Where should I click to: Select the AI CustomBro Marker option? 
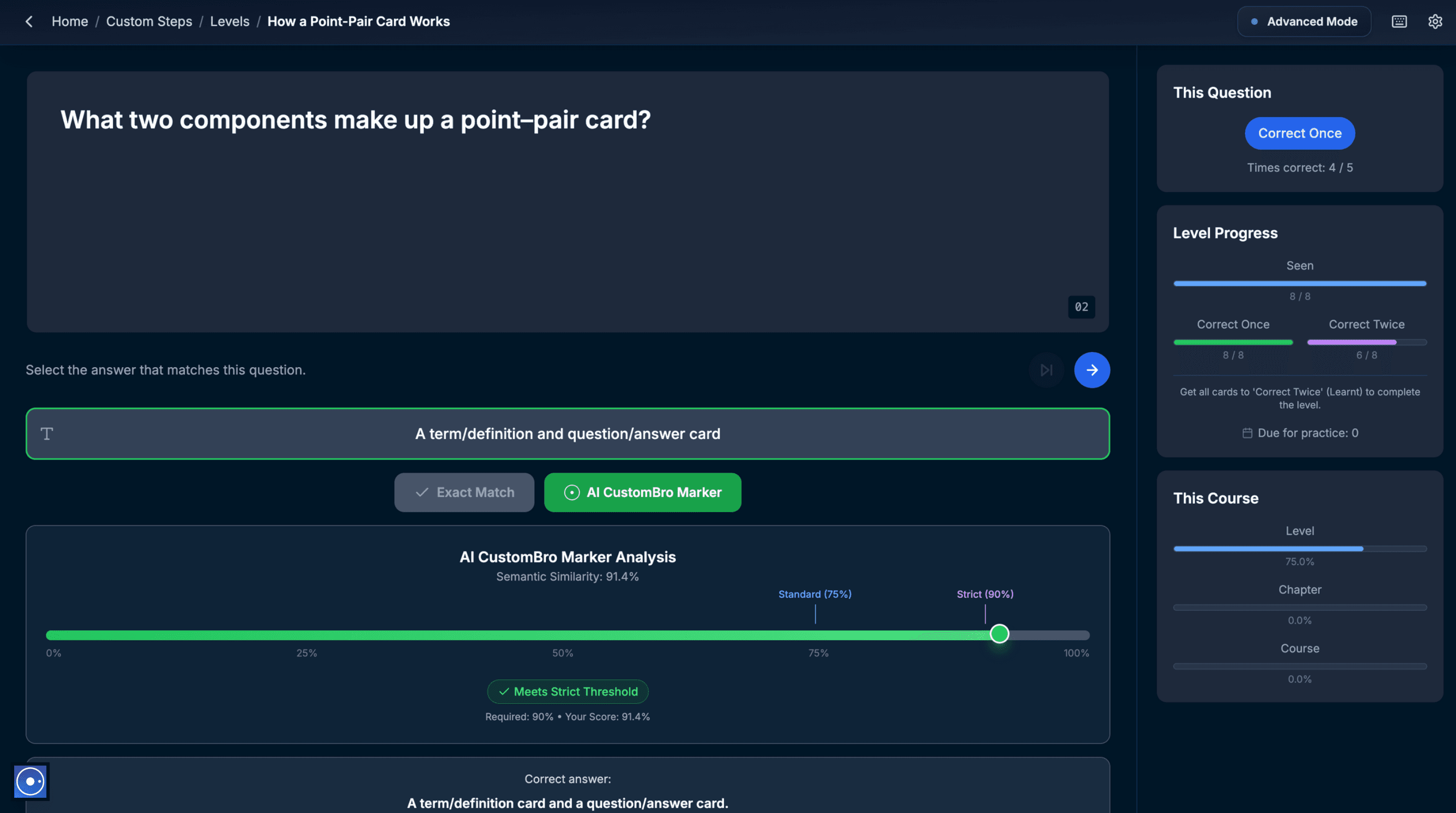(x=643, y=493)
